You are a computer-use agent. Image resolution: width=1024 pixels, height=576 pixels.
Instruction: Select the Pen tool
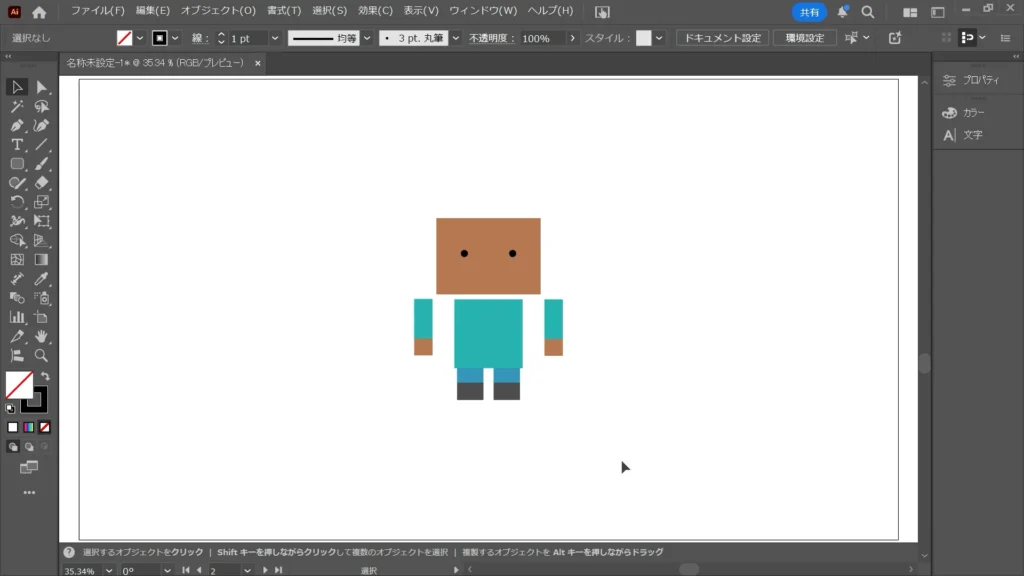point(17,125)
